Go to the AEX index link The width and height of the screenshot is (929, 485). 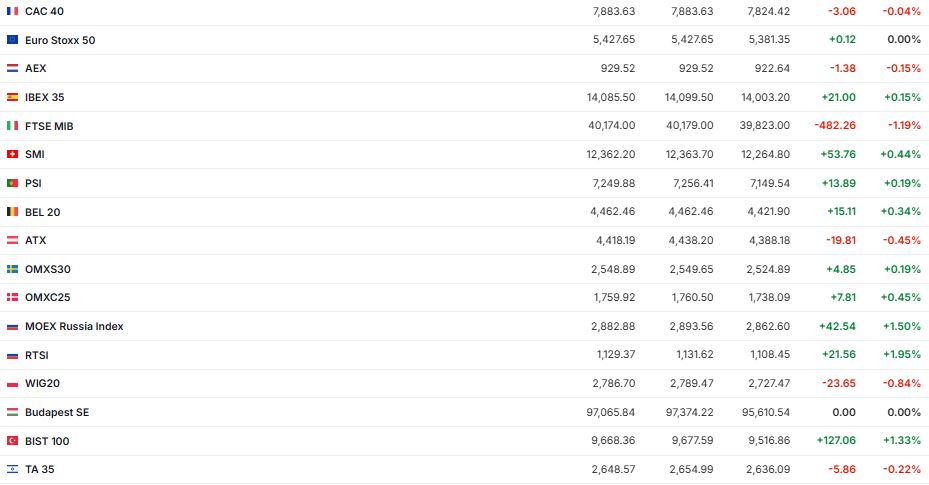pyautogui.click(x=36, y=68)
